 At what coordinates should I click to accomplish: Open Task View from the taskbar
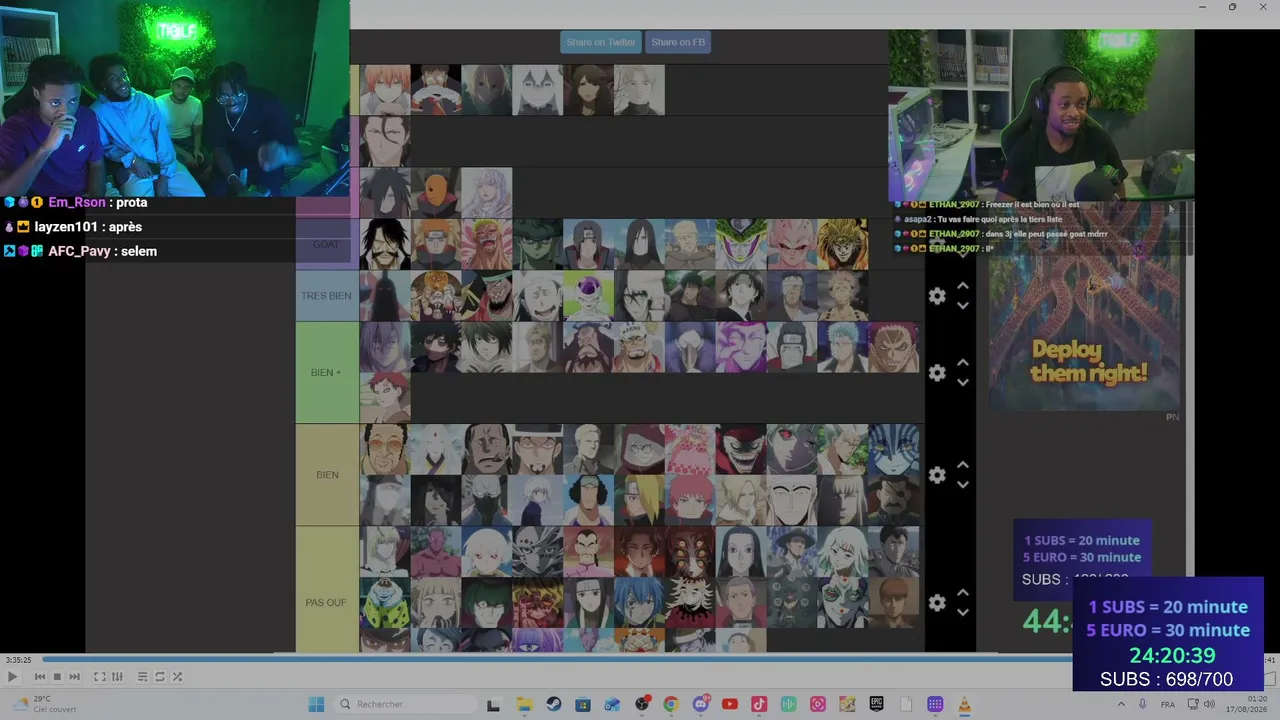(493, 704)
